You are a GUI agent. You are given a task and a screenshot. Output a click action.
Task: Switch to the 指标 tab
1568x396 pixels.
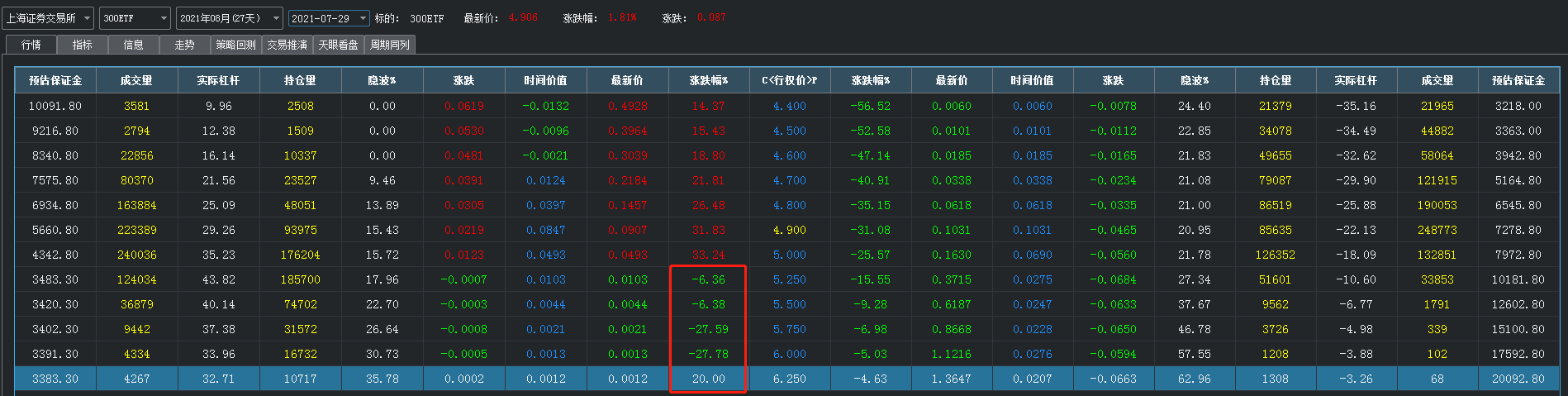pos(82,45)
